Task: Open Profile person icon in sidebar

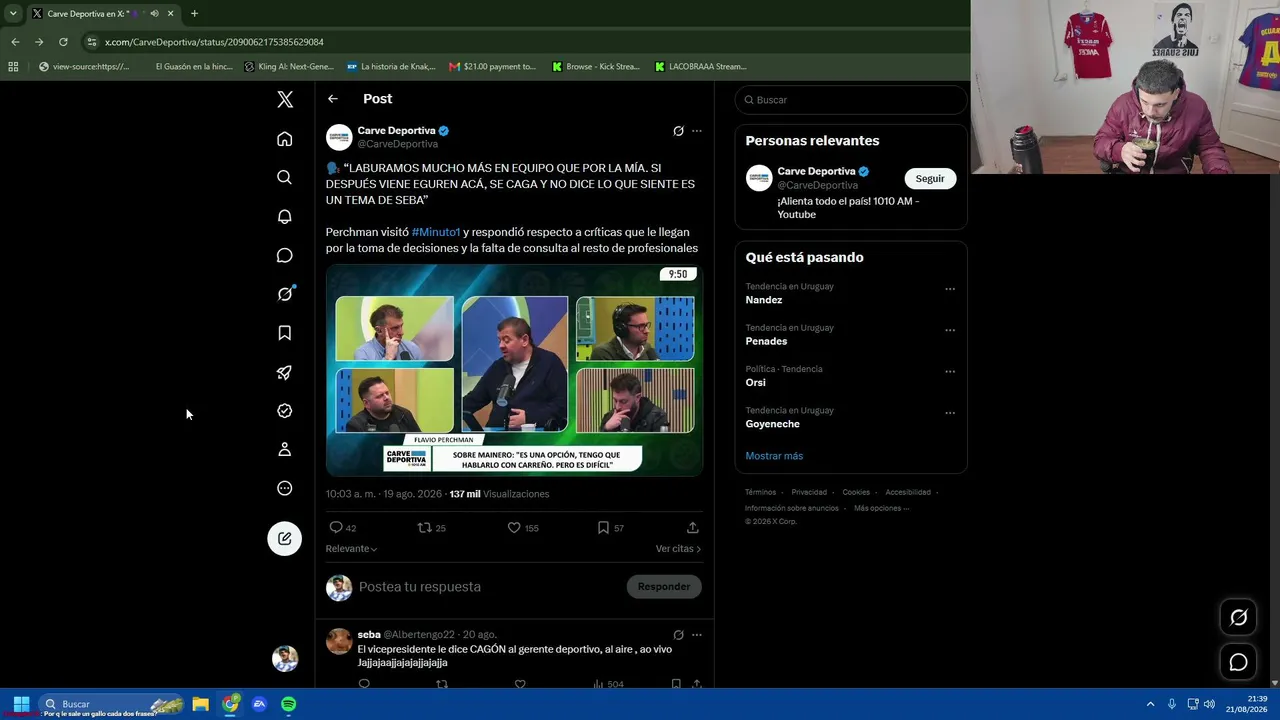Action: click(285, 450)
